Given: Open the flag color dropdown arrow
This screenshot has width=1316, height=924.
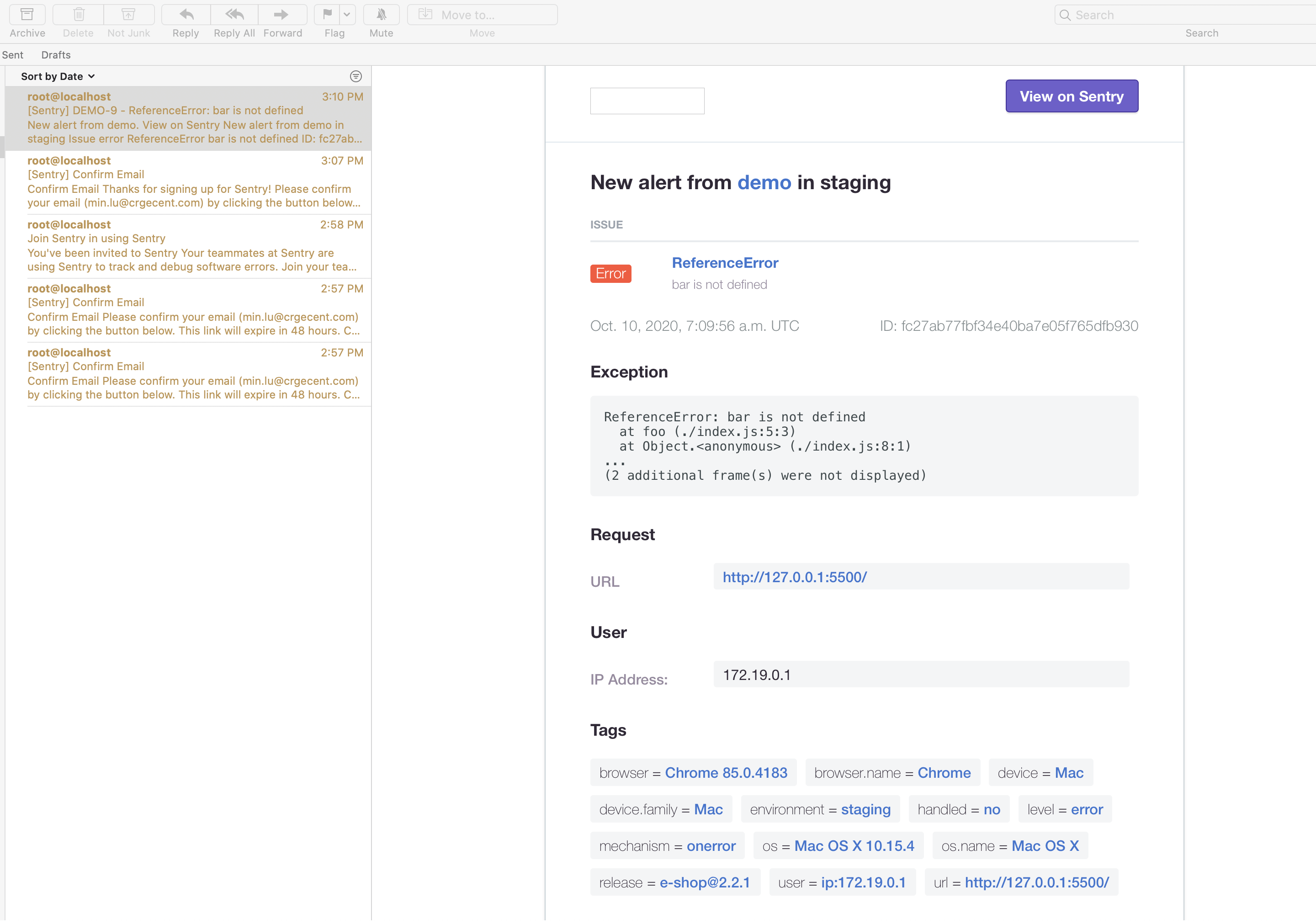Looking at the screenshot, I should 347,15.
